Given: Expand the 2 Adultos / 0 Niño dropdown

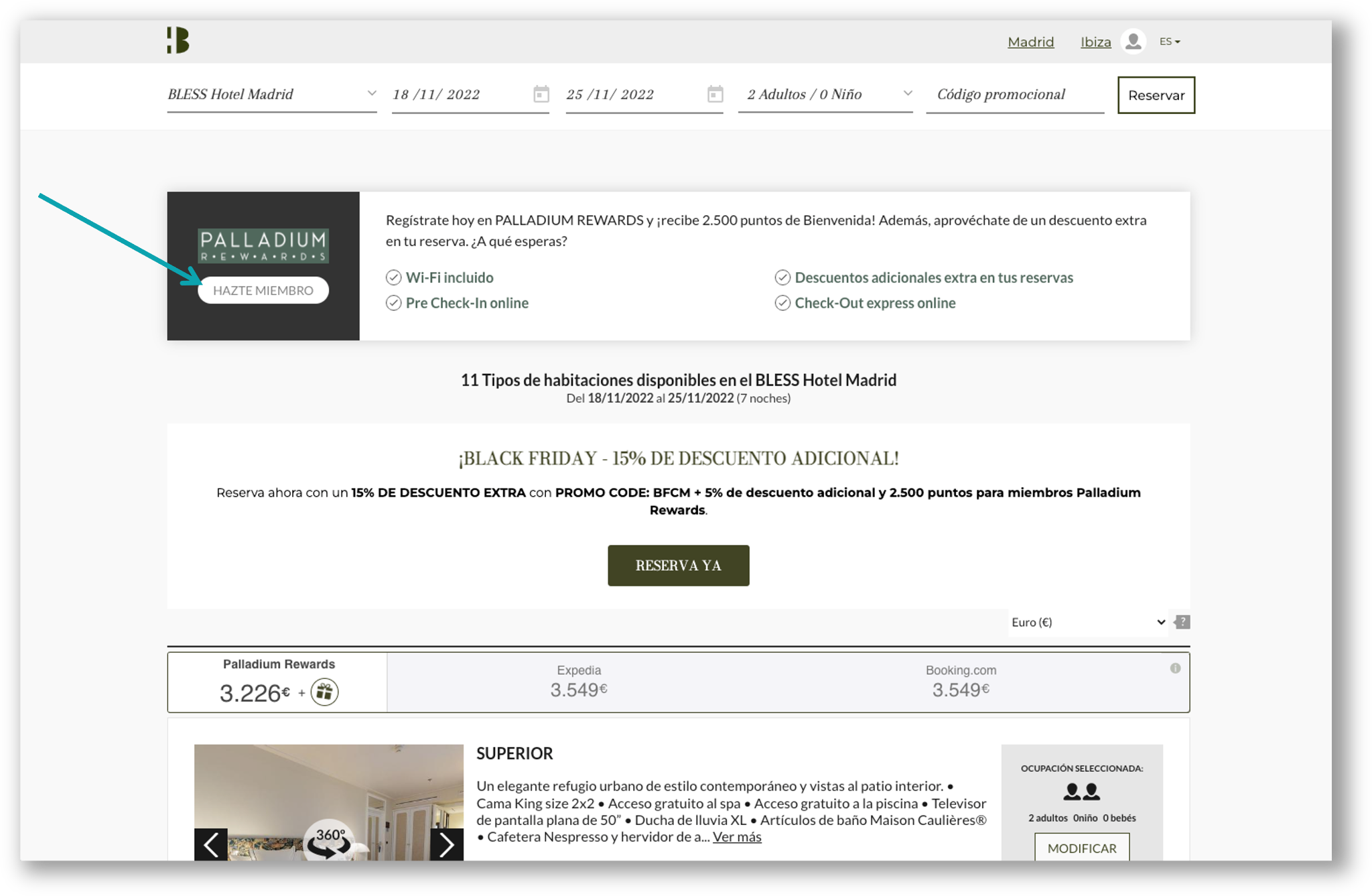Looking at the screenshot, I should (826, 94).
